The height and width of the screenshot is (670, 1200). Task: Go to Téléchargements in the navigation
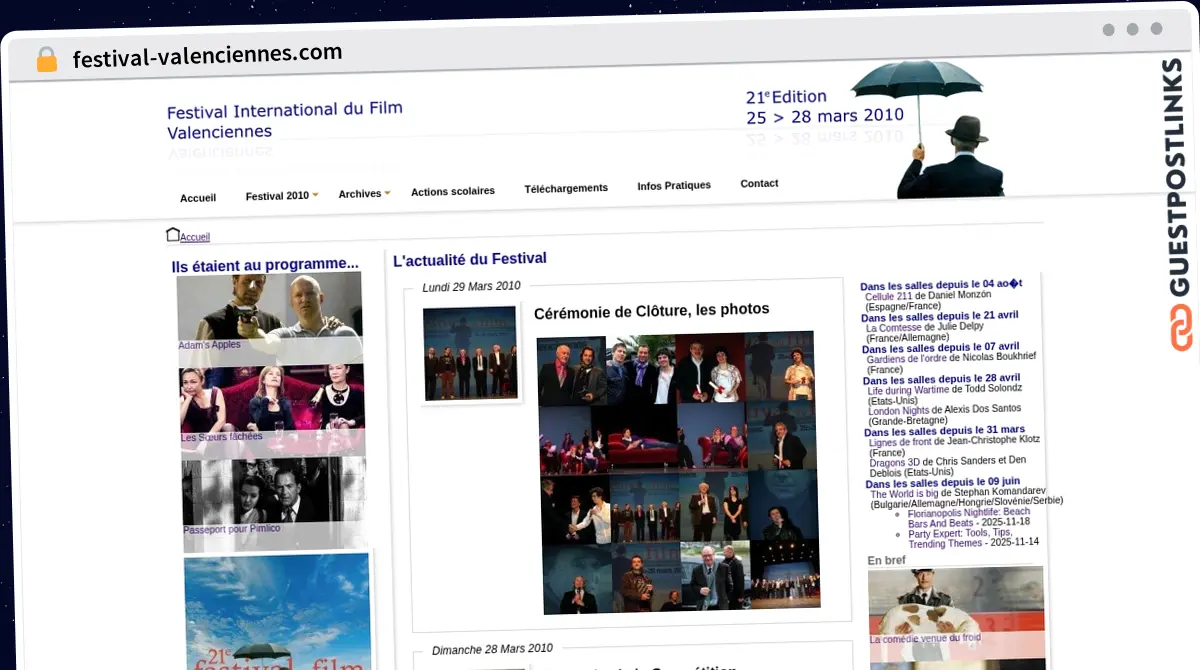click(566, 187)
